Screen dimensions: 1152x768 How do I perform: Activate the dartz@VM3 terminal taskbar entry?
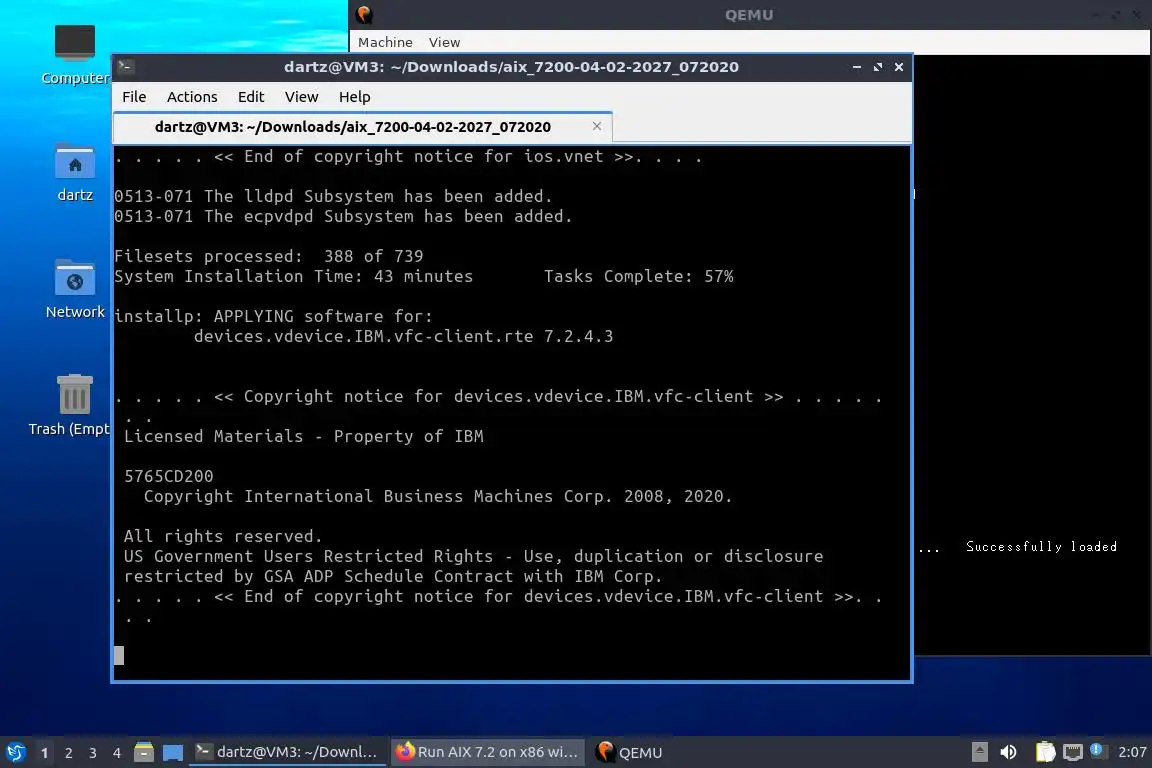pyautogui.click(x=287, y=752)
